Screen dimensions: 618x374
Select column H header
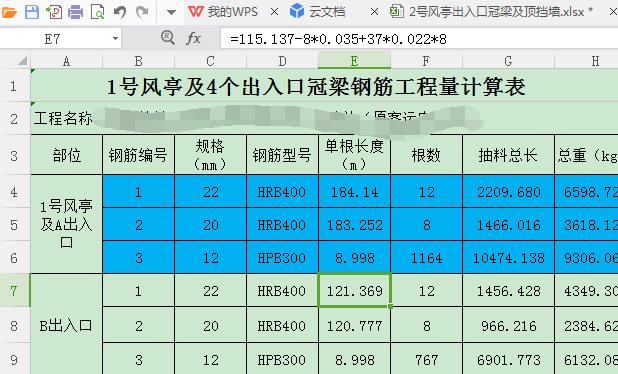(586, 61)
